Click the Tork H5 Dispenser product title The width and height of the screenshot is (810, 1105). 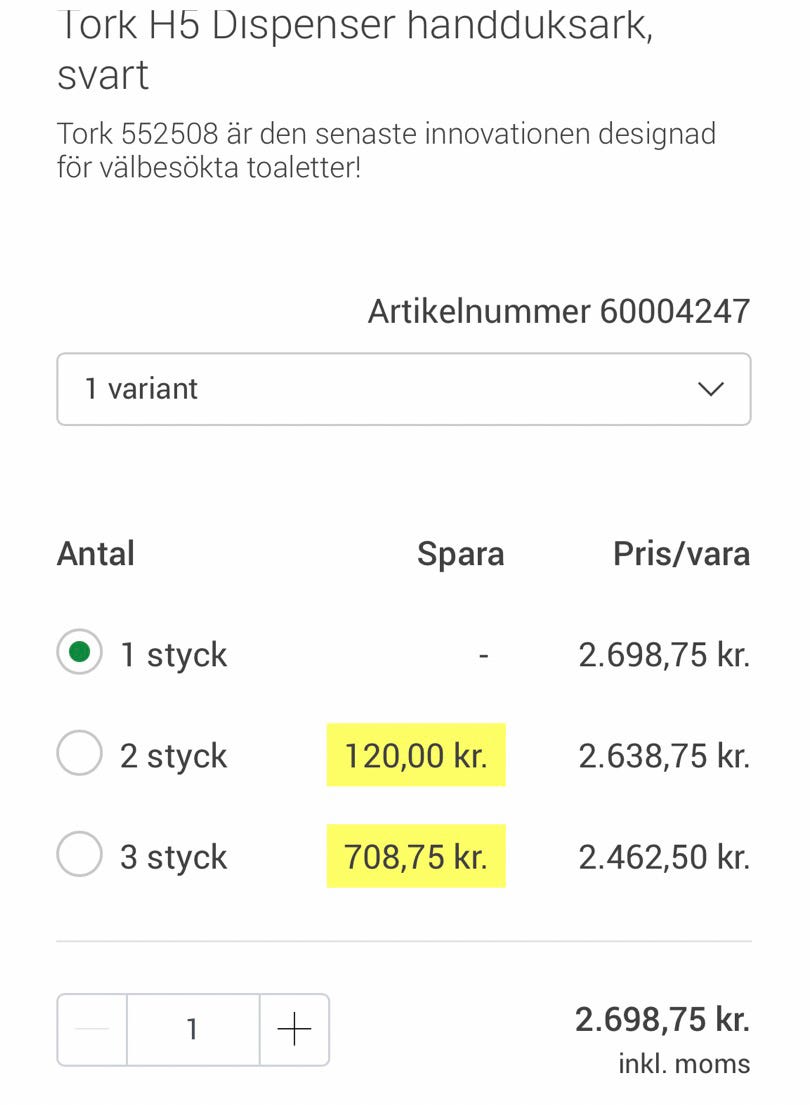355,48
